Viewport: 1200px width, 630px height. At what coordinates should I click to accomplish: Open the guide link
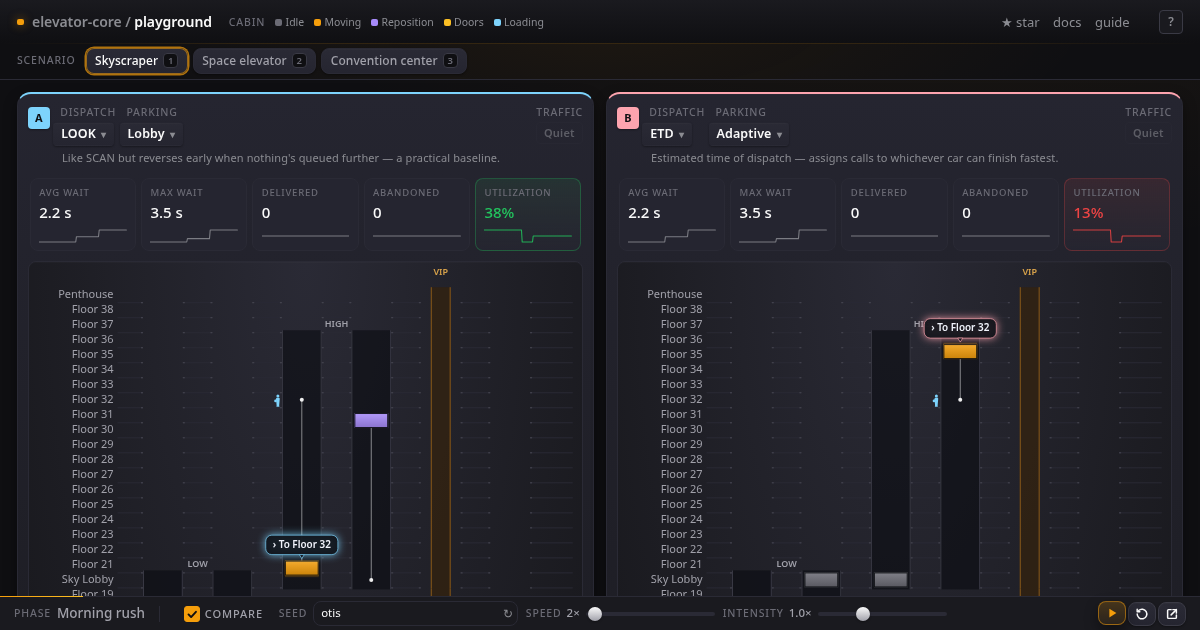pyautogui.click(x=1112, y=22)
